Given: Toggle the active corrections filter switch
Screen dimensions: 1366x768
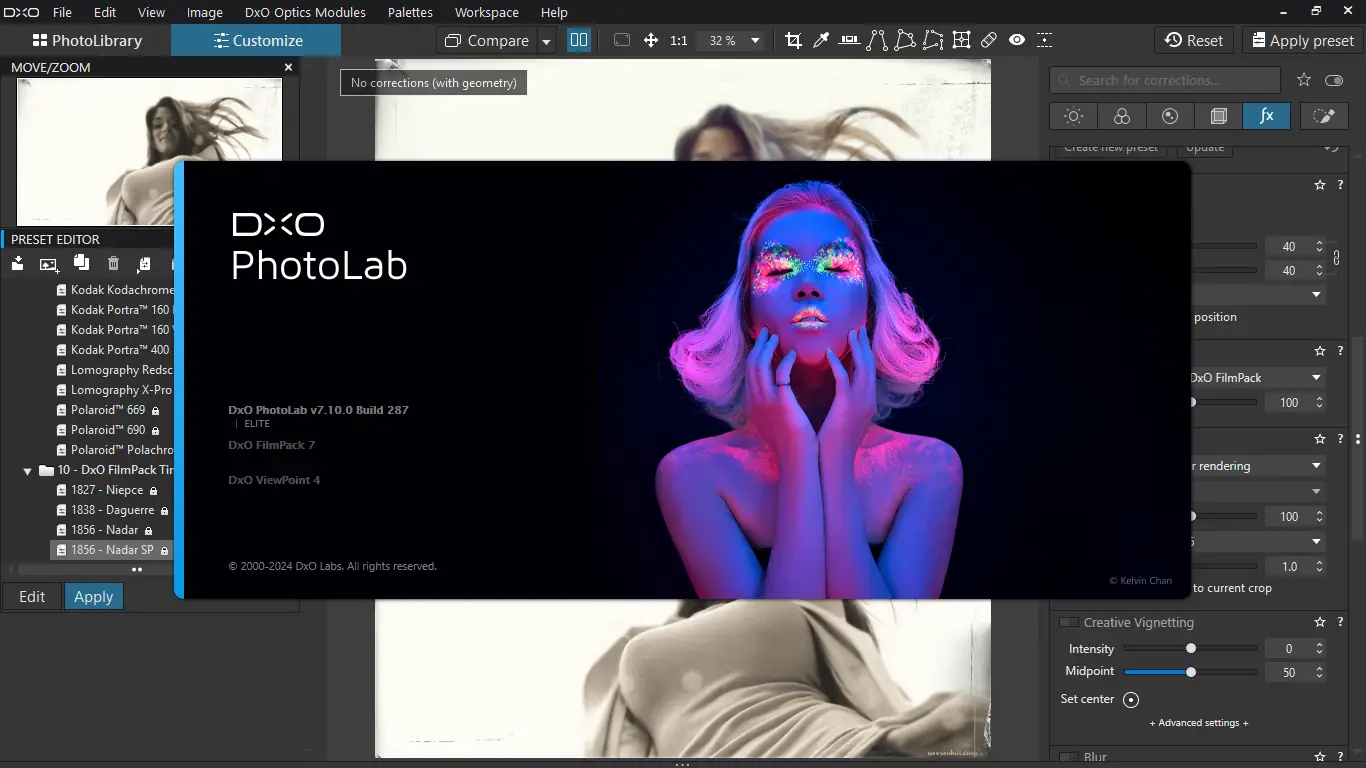Looking at the screenshot, I should click(1333, 80).
